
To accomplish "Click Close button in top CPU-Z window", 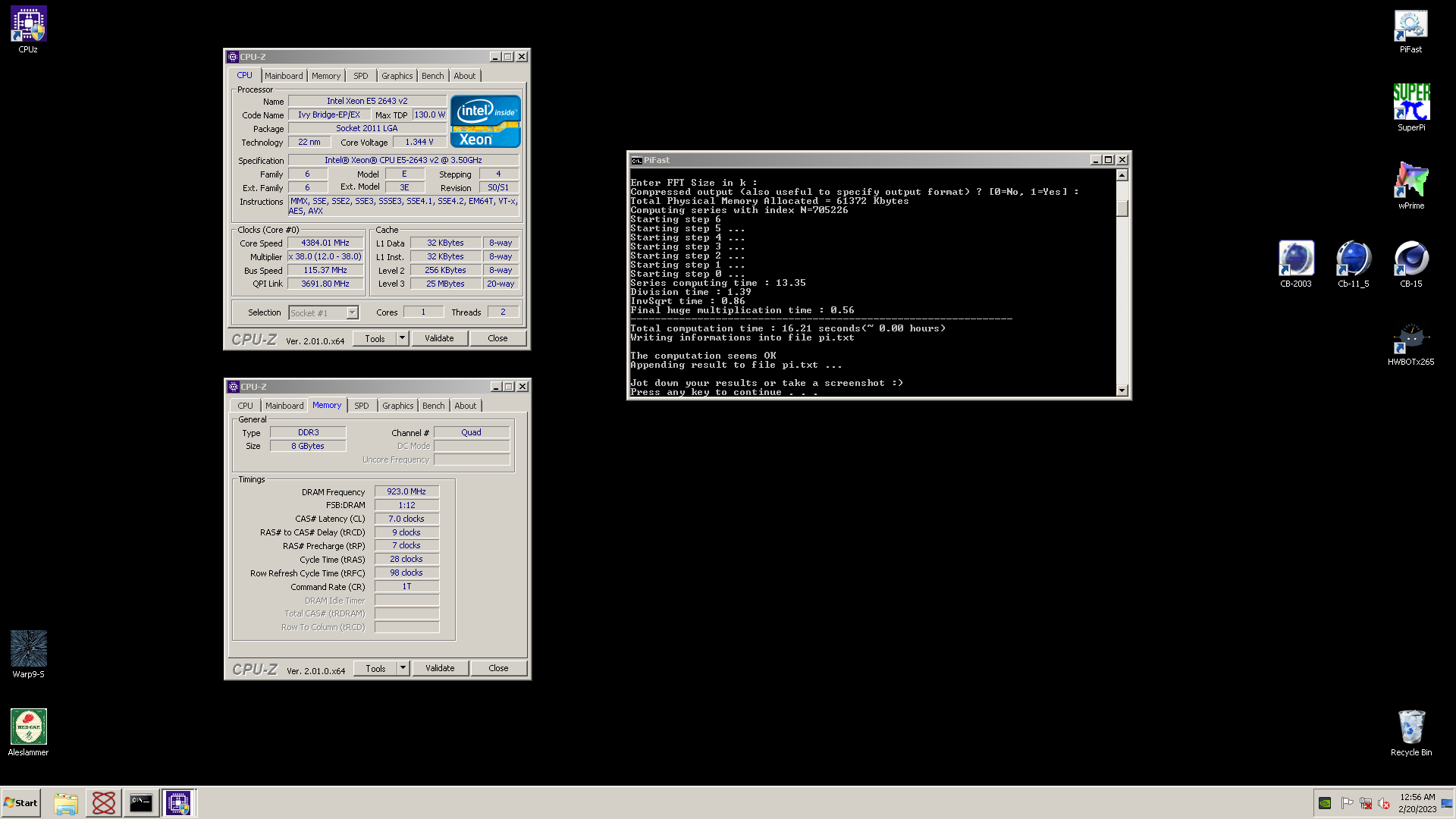I will coord(497,338).
